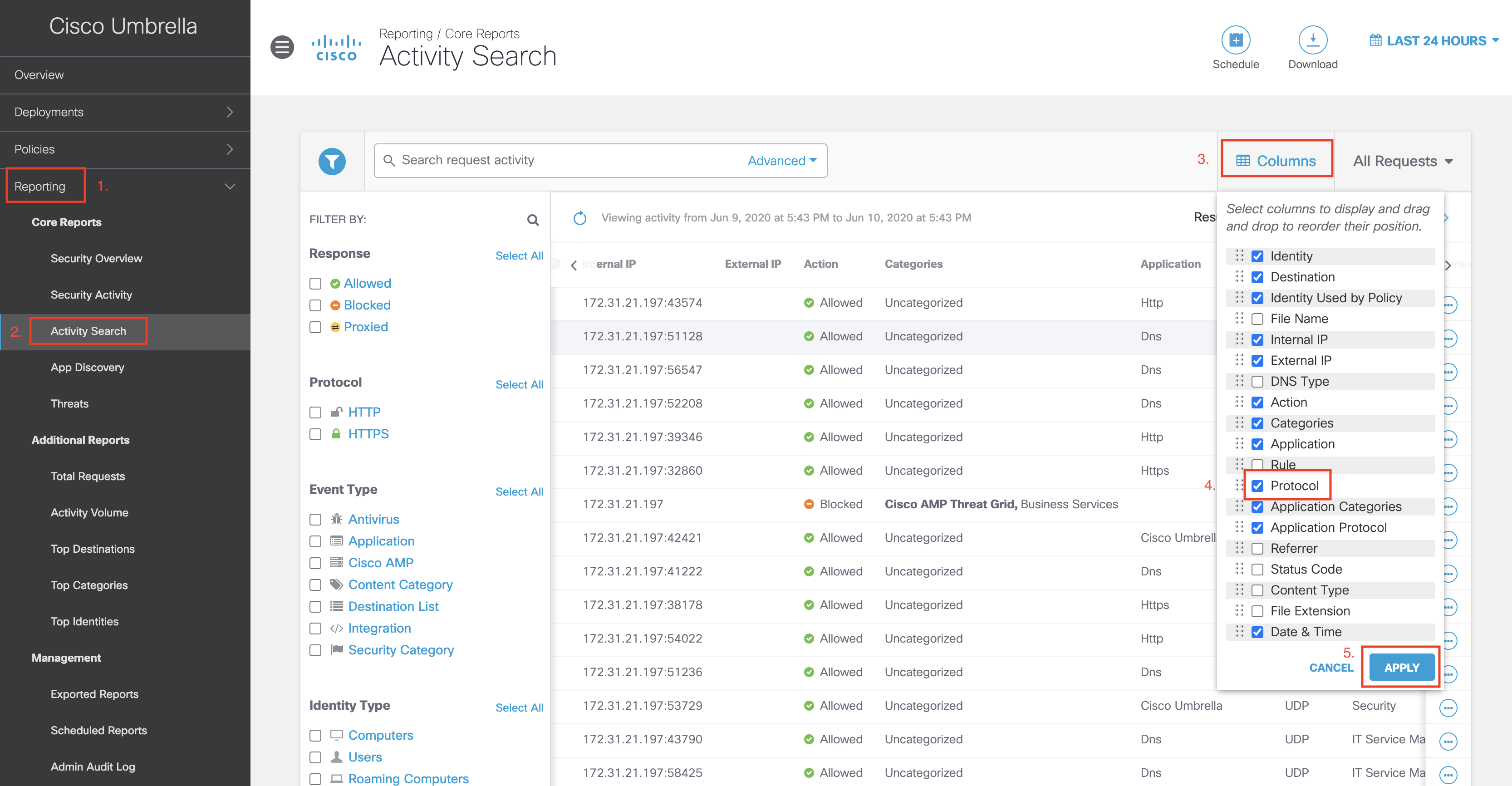
Task: Click the Apply button
Action: (1402, 668)
